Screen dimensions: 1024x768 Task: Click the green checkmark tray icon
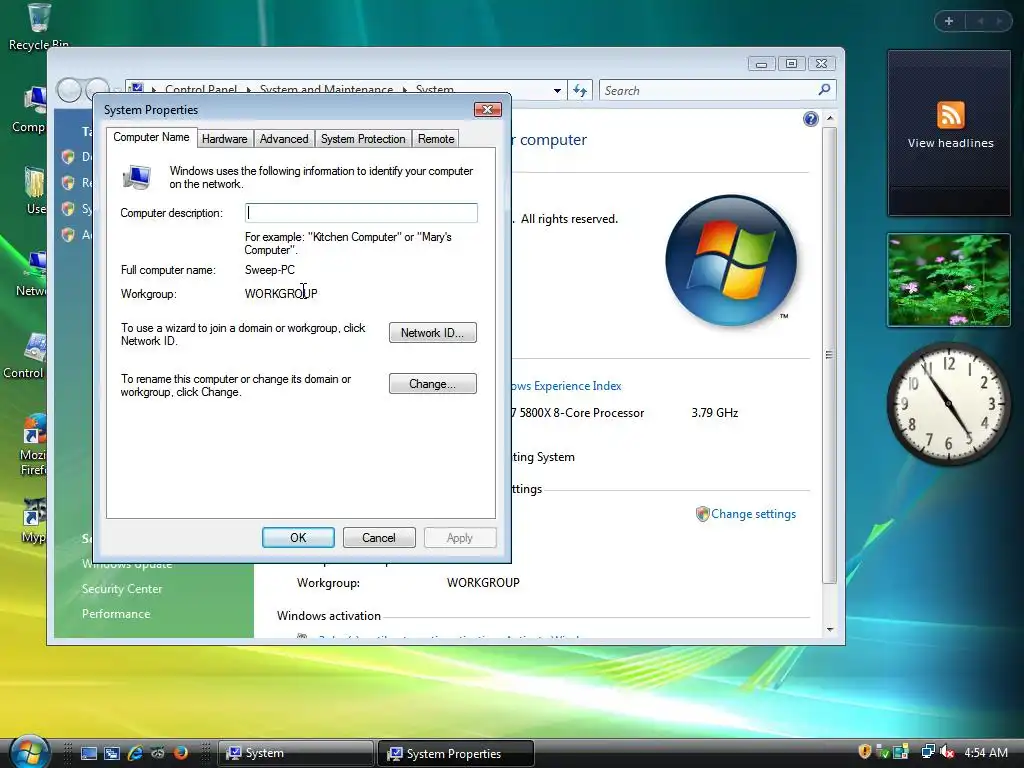(x=882, y=752)
